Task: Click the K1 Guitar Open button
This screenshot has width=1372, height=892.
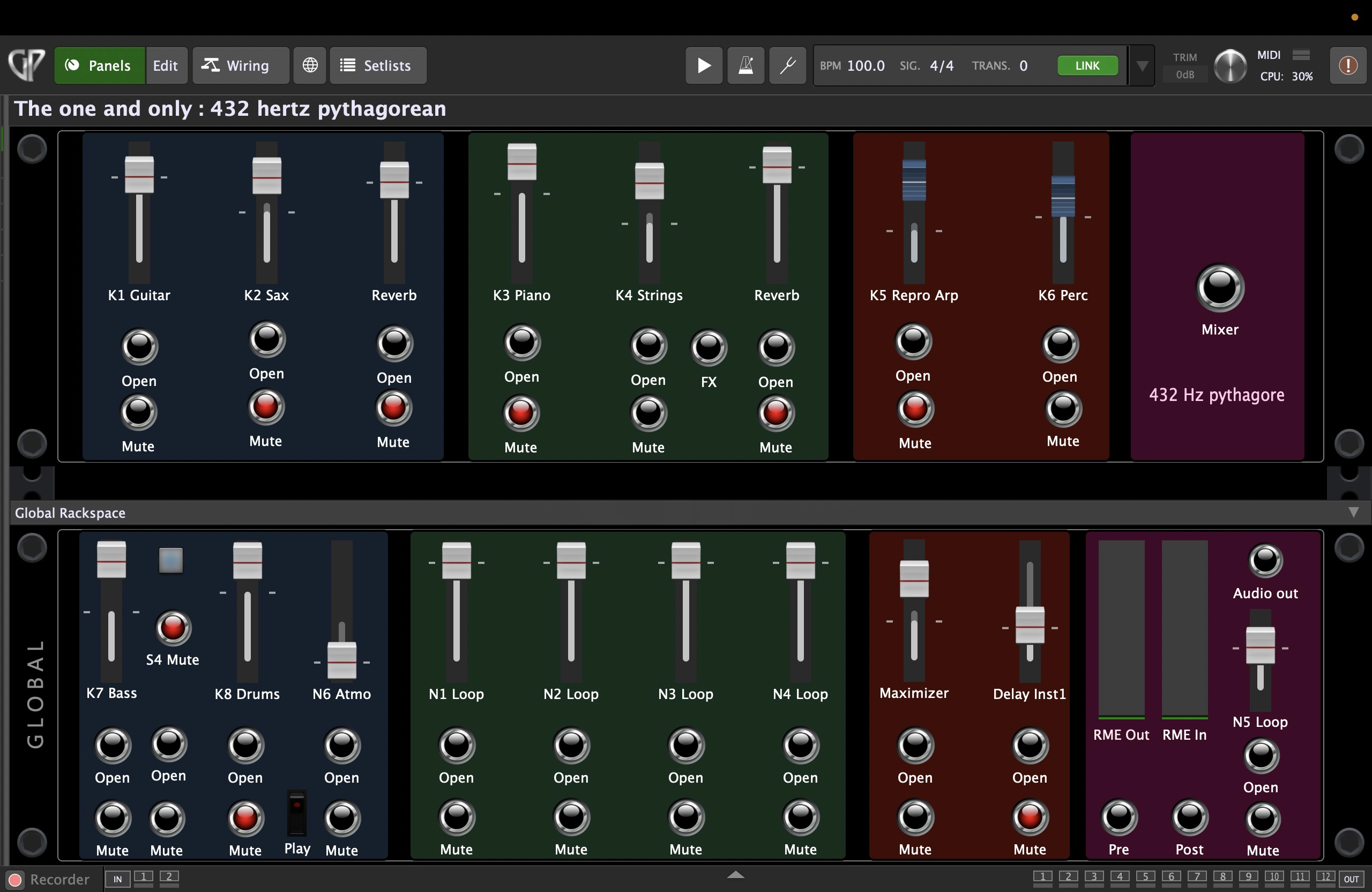Action: click(x=139, y=346)
